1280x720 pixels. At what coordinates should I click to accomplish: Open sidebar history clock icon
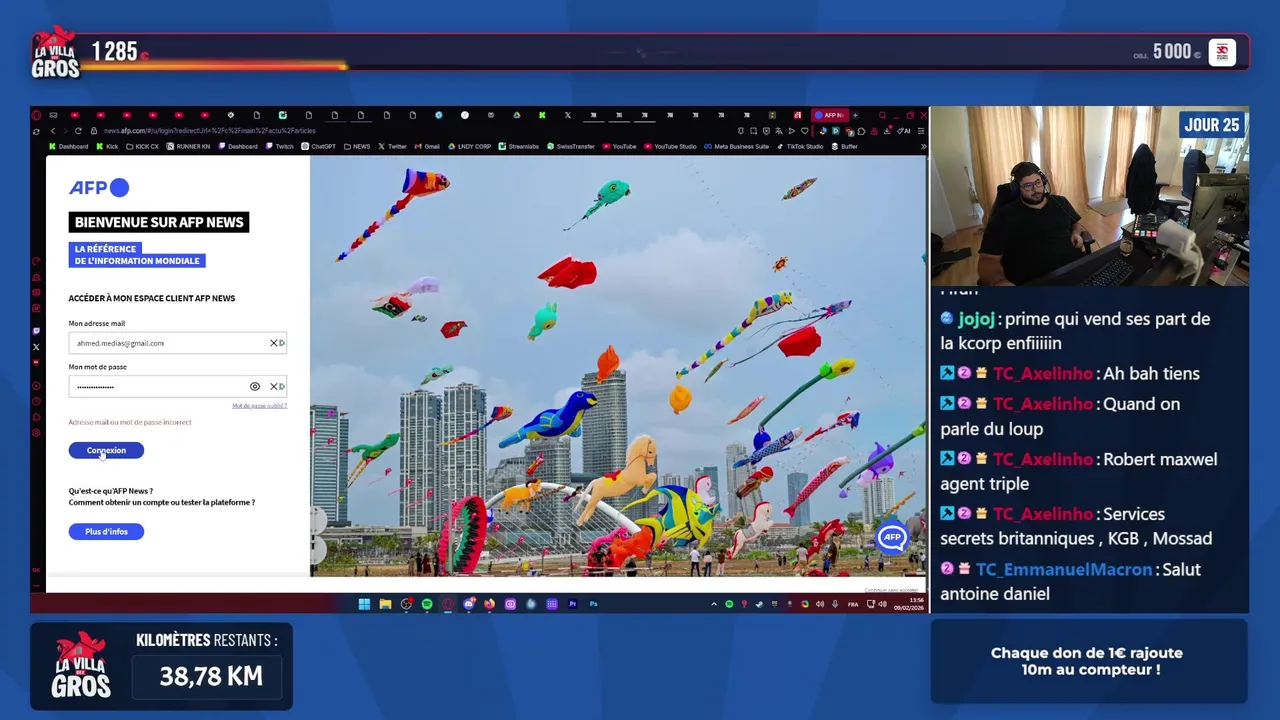pyautogui.click(x=36, y=401)
